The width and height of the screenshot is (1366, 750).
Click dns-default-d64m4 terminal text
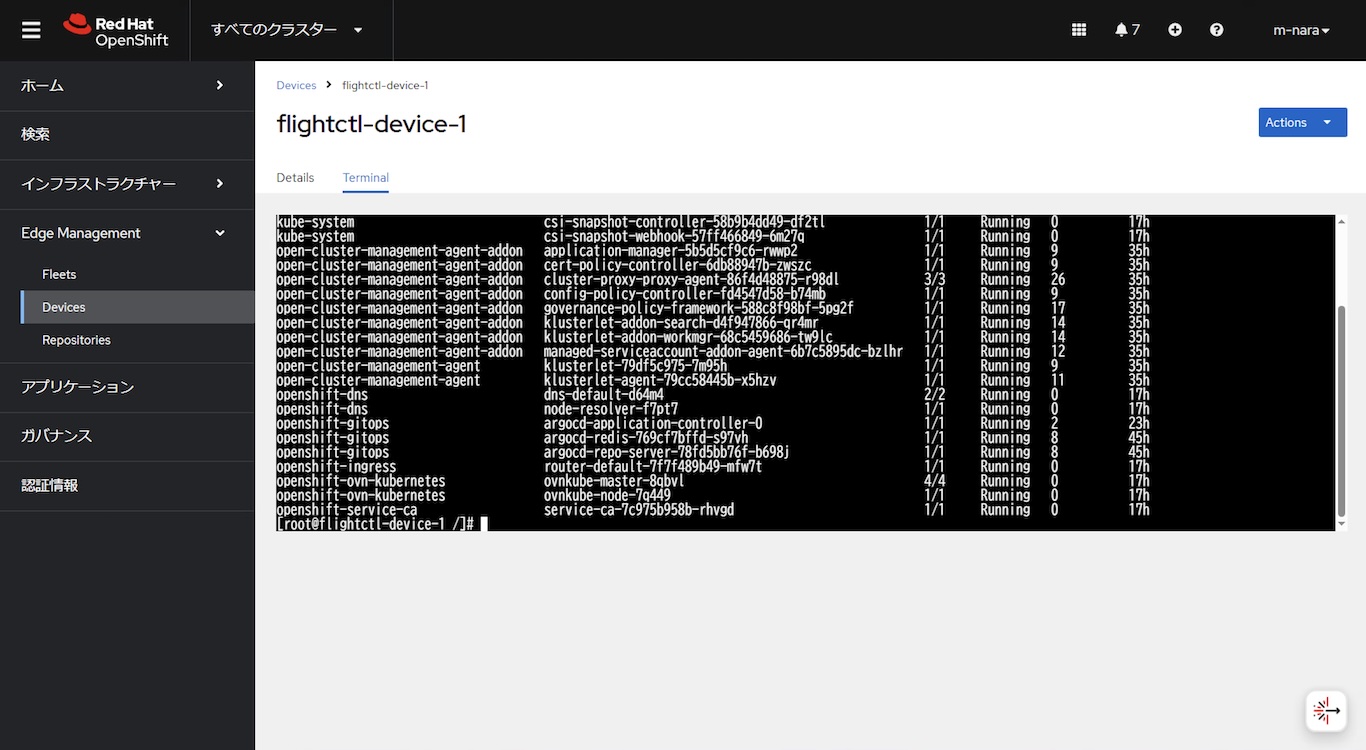(604, 394)
